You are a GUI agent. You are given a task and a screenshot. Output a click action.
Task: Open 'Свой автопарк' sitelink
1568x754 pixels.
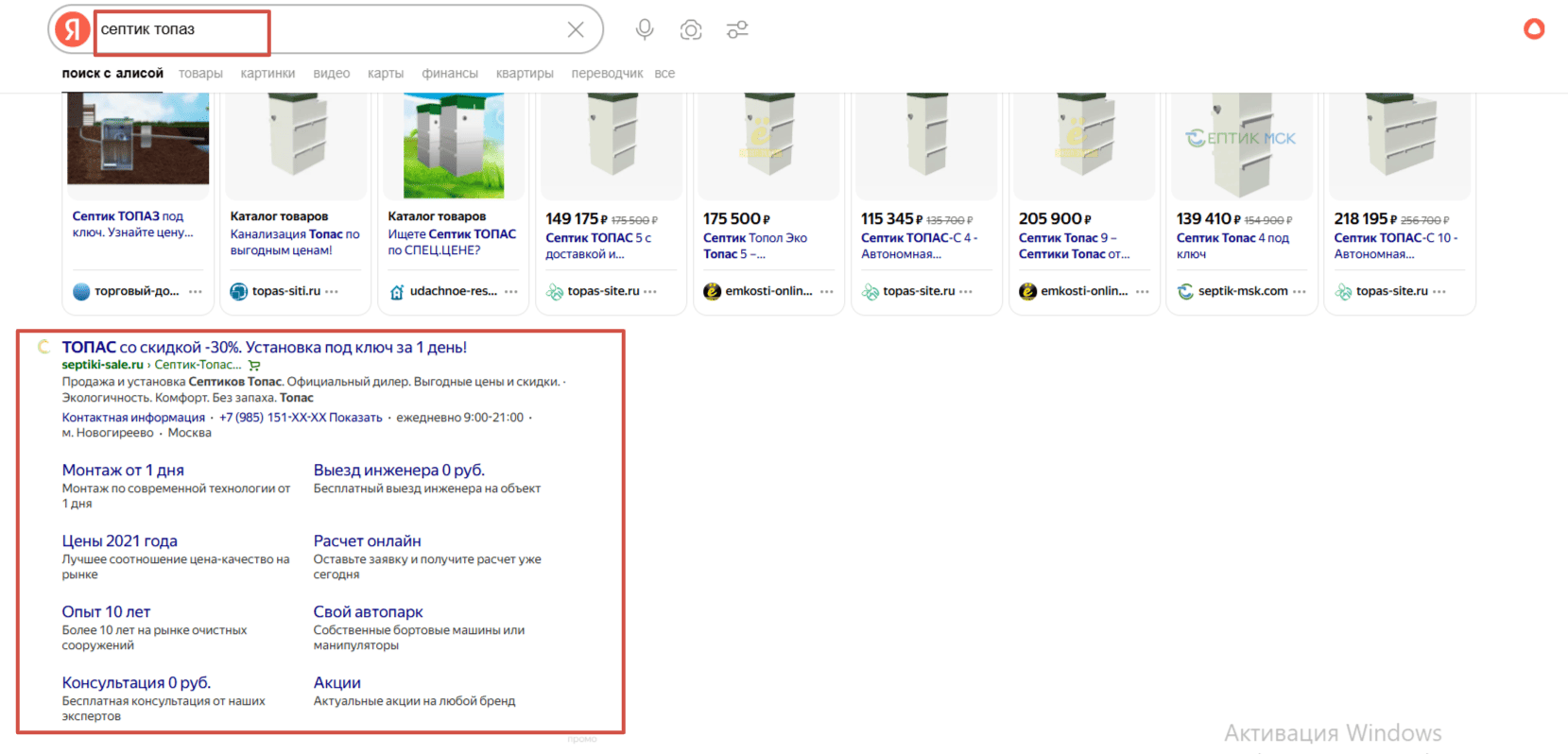(369, 611)
